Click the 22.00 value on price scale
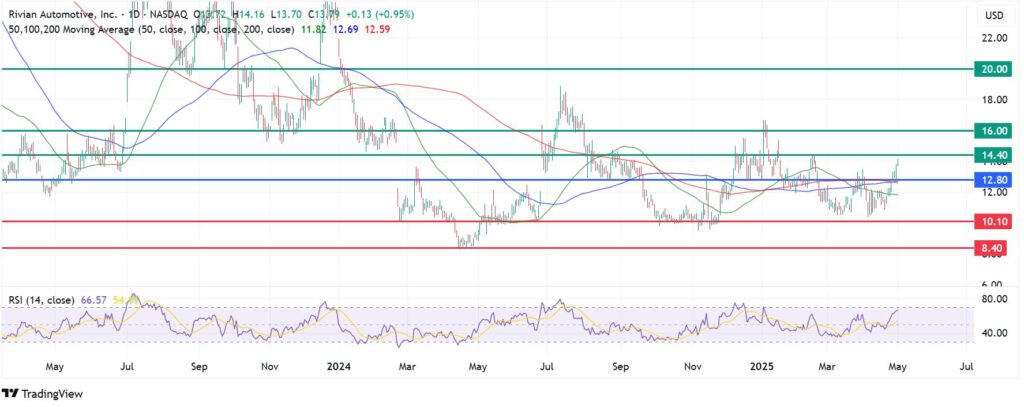 click(993, 38)
